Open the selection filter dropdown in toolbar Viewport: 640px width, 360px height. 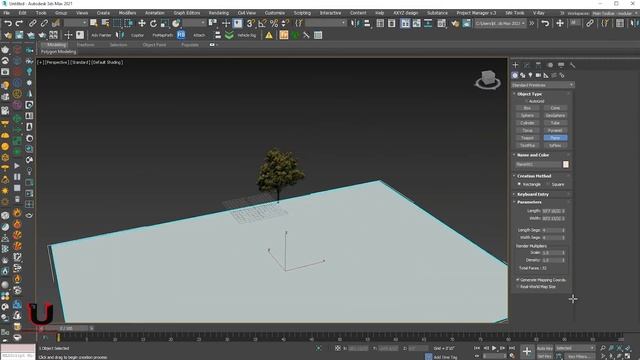pos(76,23)
